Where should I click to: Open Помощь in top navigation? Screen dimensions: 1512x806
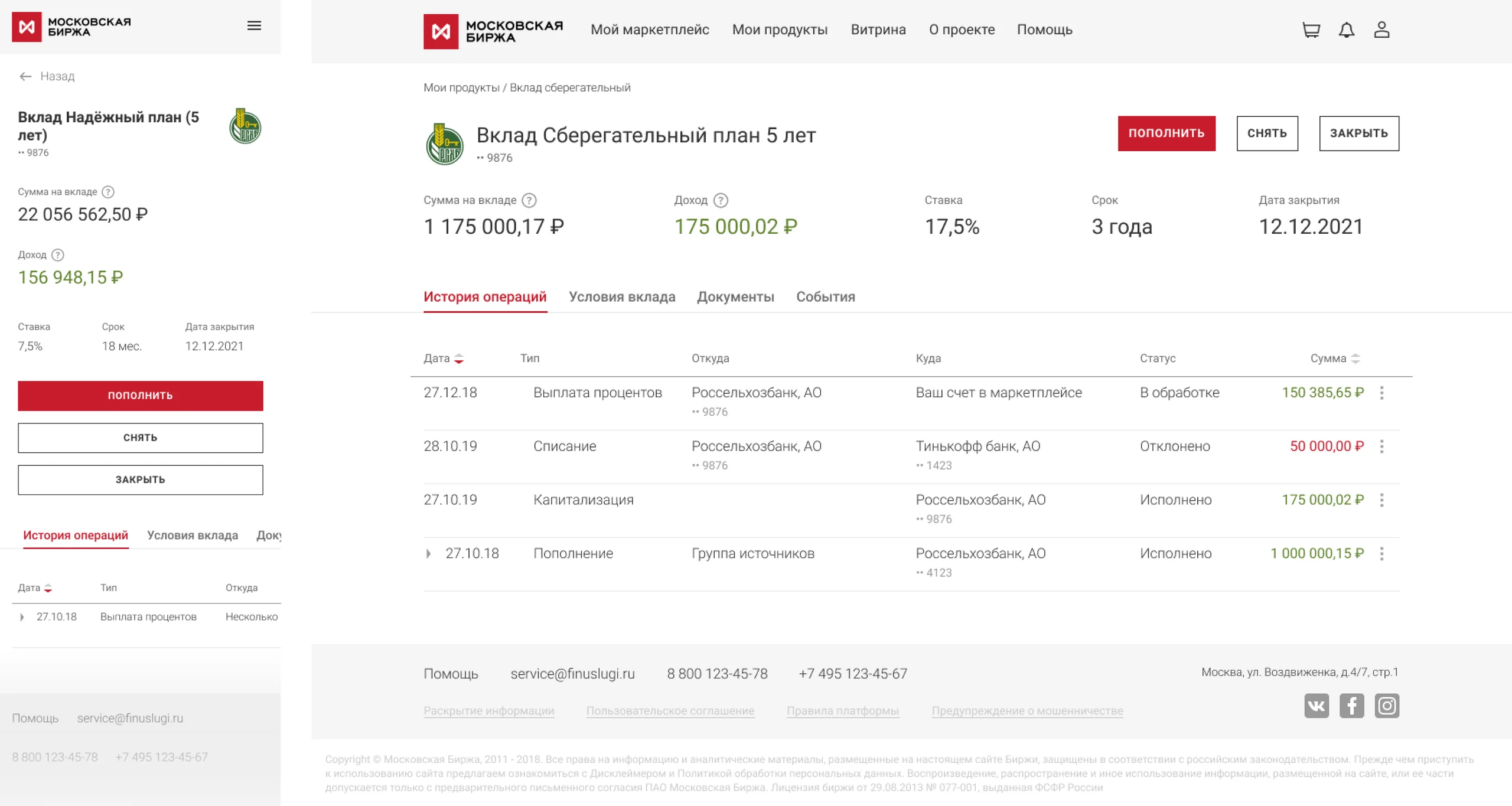(1044, 30)
